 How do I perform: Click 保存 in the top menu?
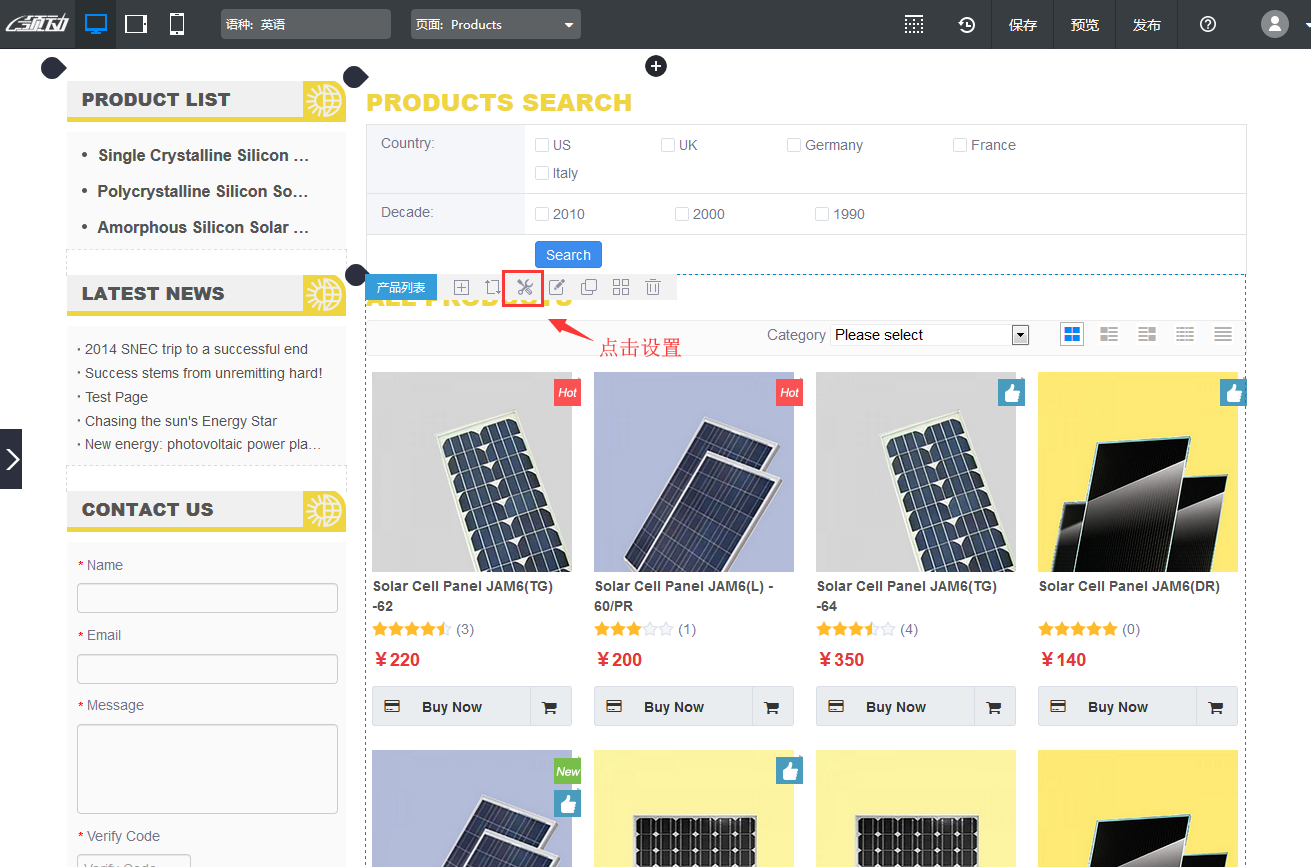click(1023, 25)
